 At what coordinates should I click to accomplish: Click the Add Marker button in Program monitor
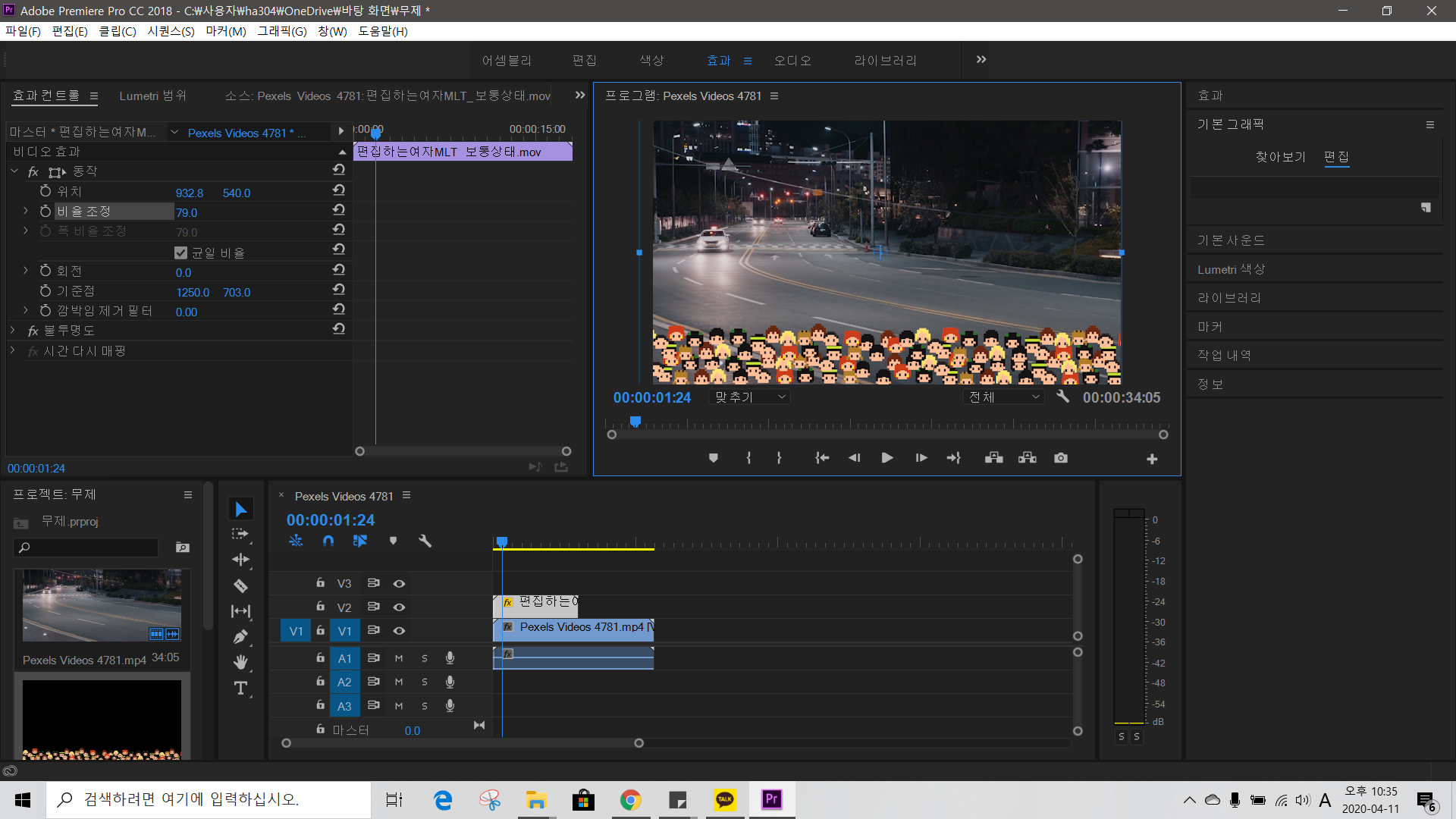713,458
